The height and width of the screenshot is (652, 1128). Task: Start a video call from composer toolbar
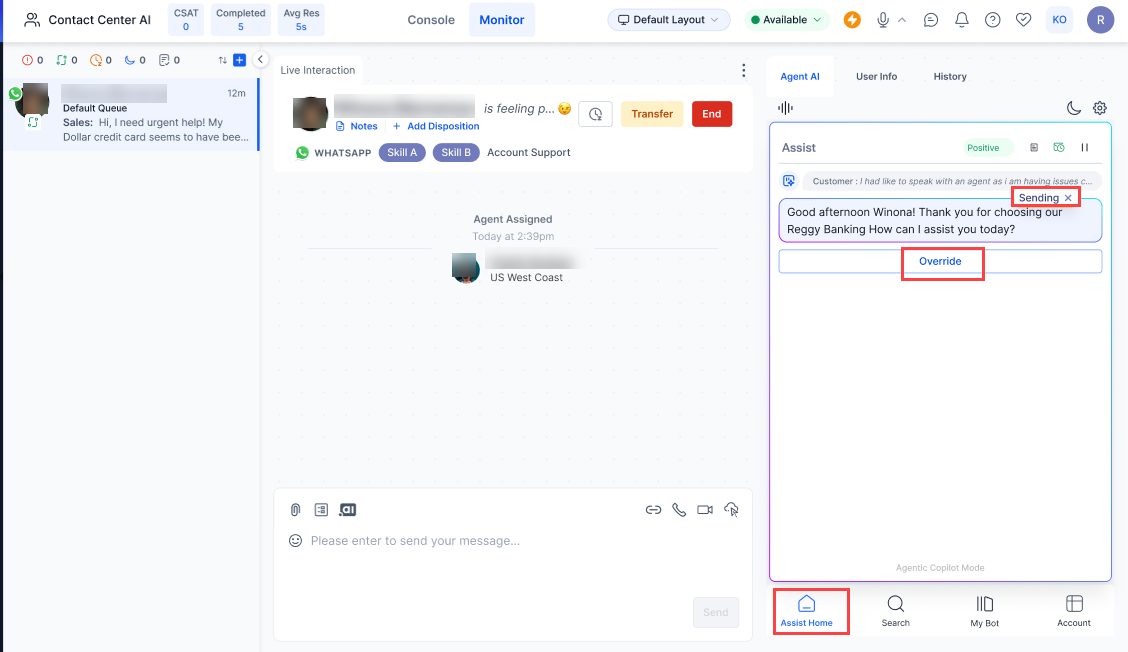705,510
